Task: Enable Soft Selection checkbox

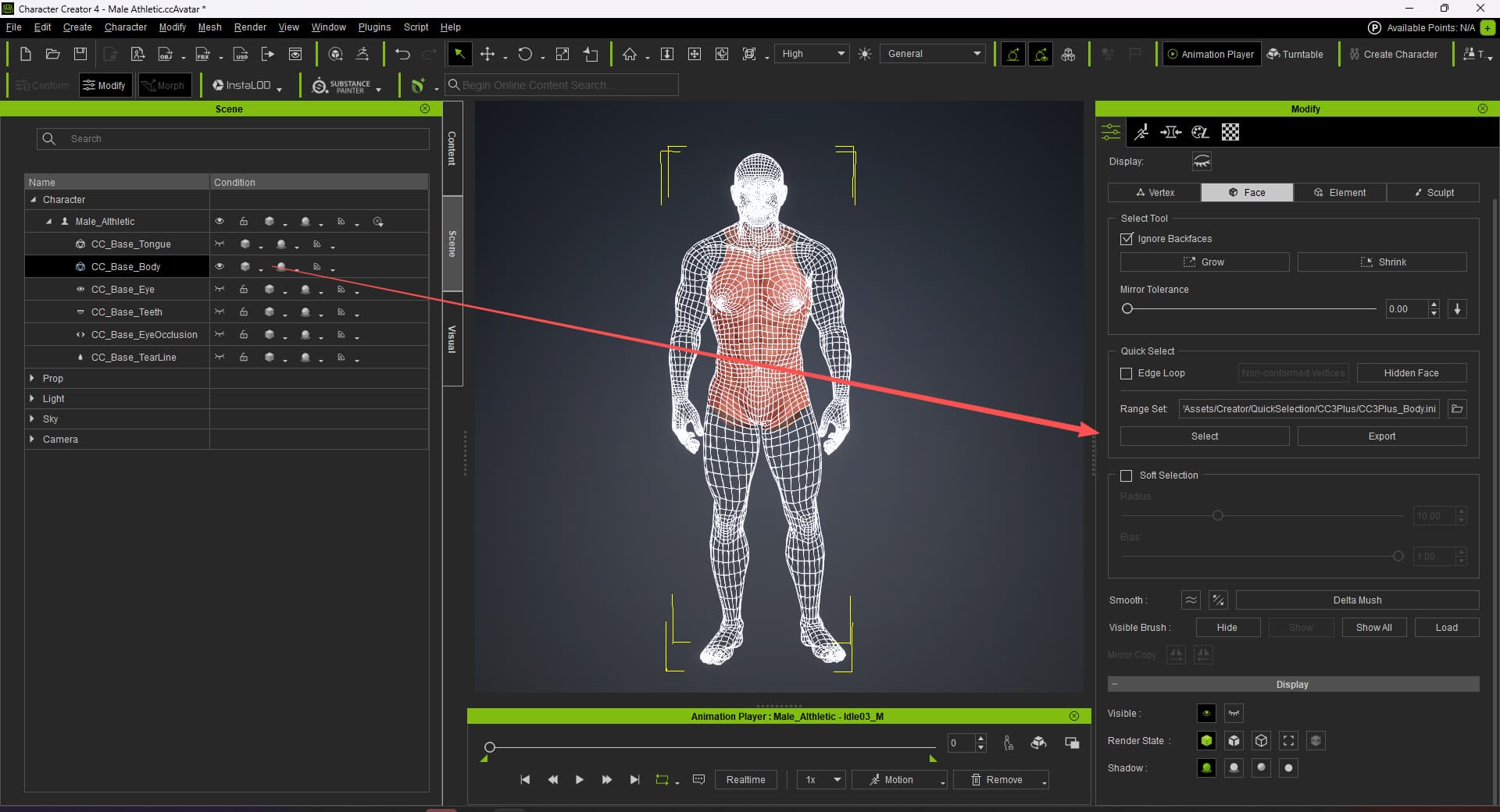Action: [x=1127, y=475]
